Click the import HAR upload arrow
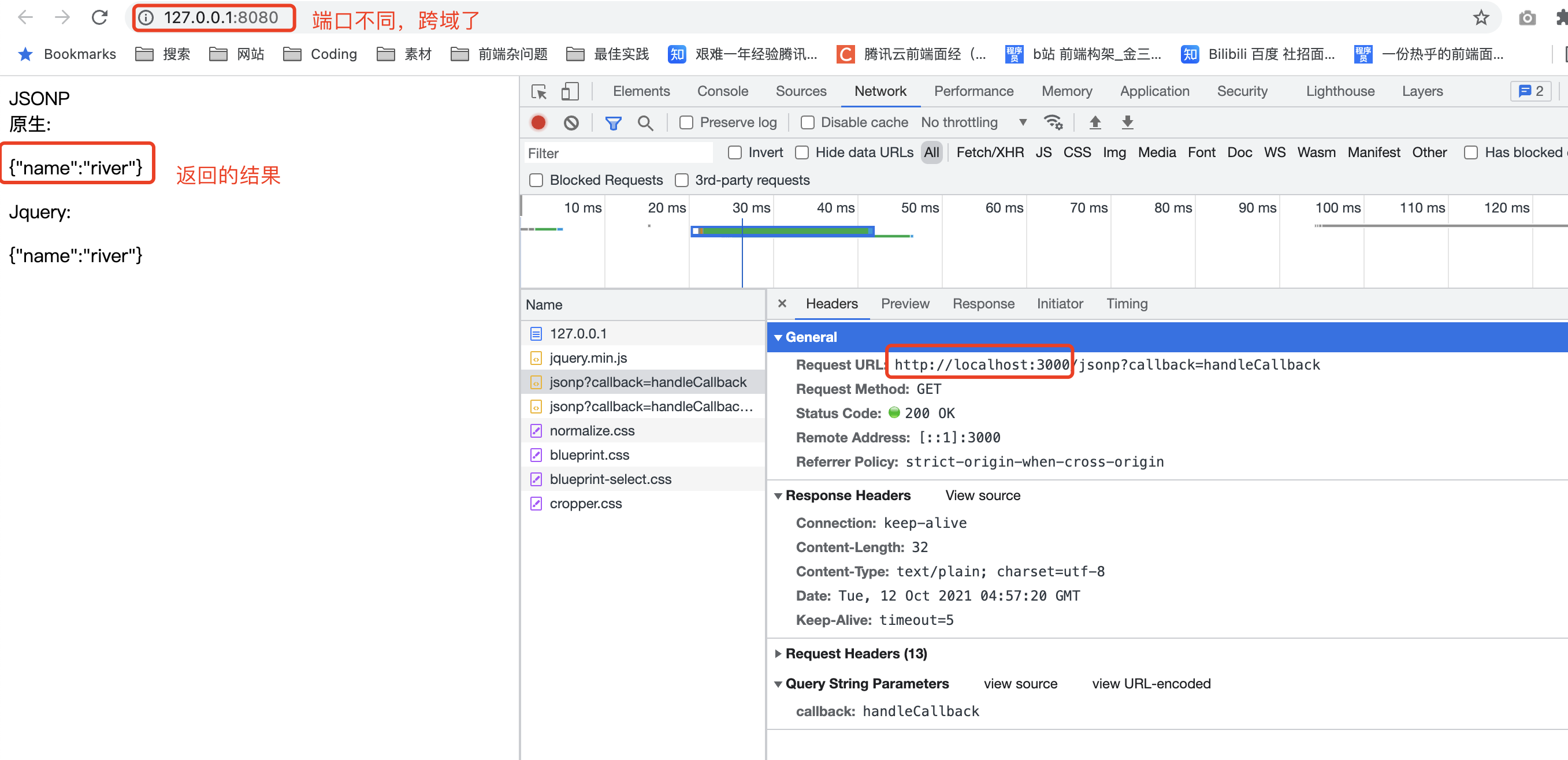 pos(1095,122)
